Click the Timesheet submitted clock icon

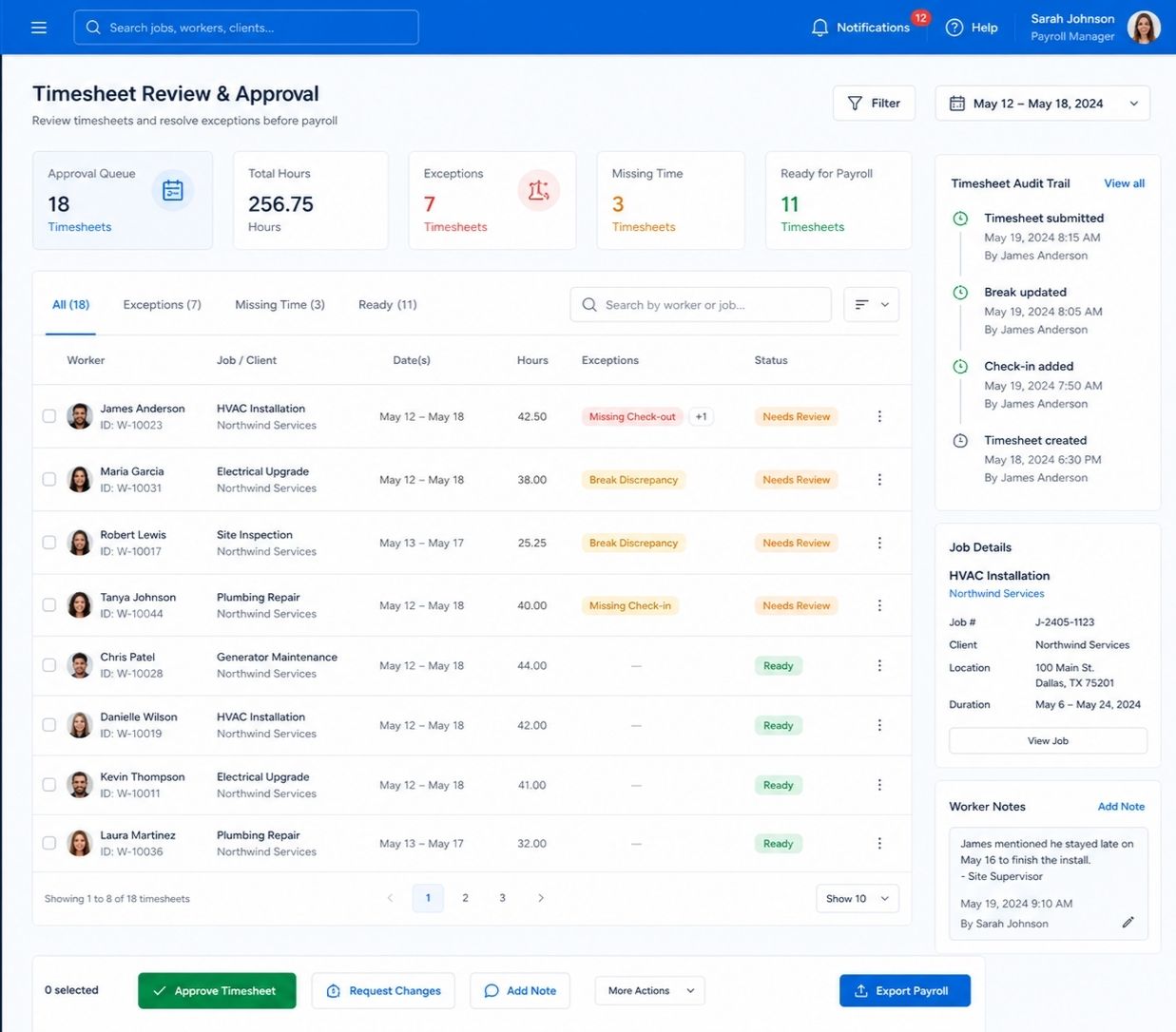[x=960, y=219]
